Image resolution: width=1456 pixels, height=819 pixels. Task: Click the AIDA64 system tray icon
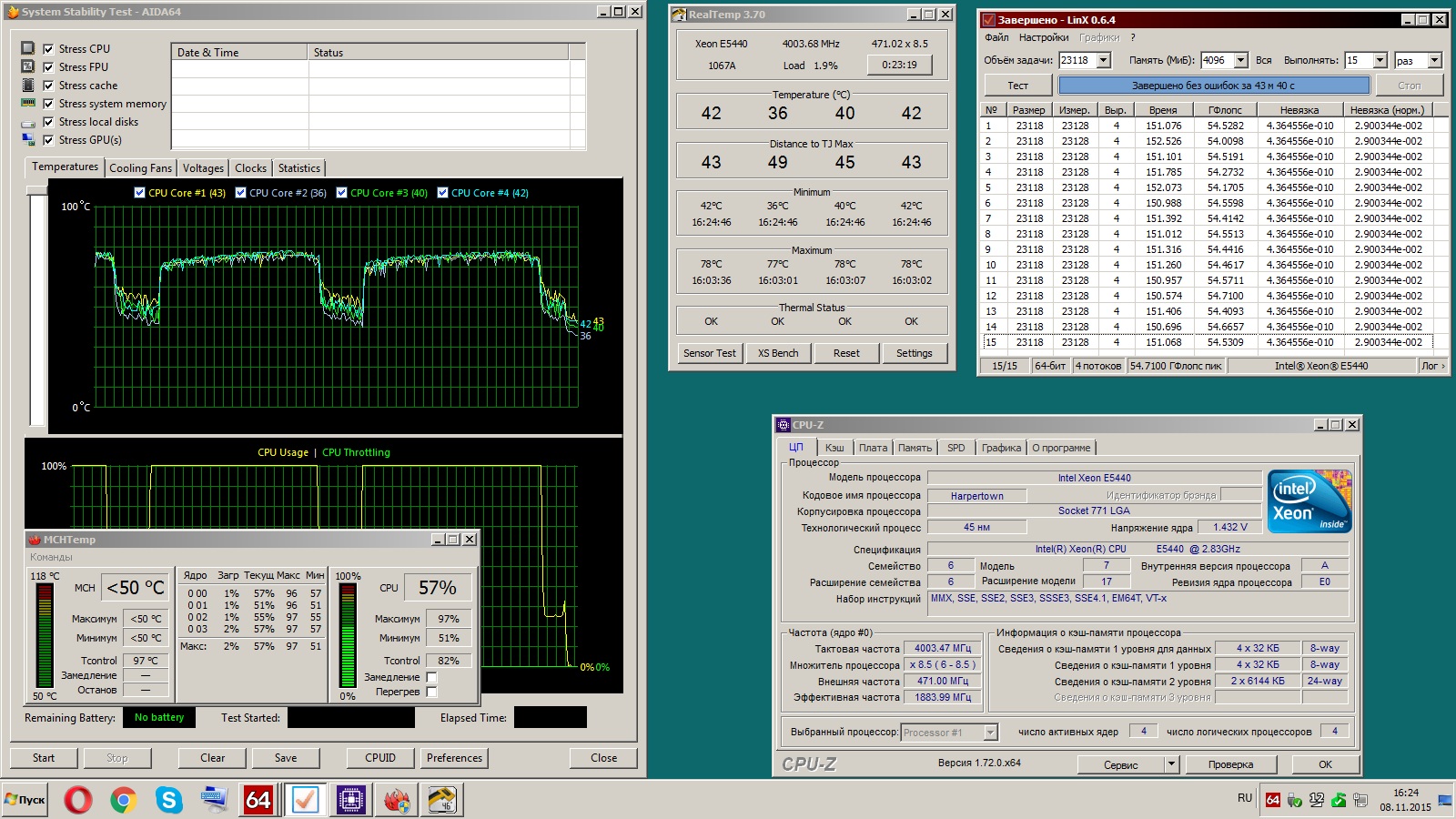coord(1272,800)
